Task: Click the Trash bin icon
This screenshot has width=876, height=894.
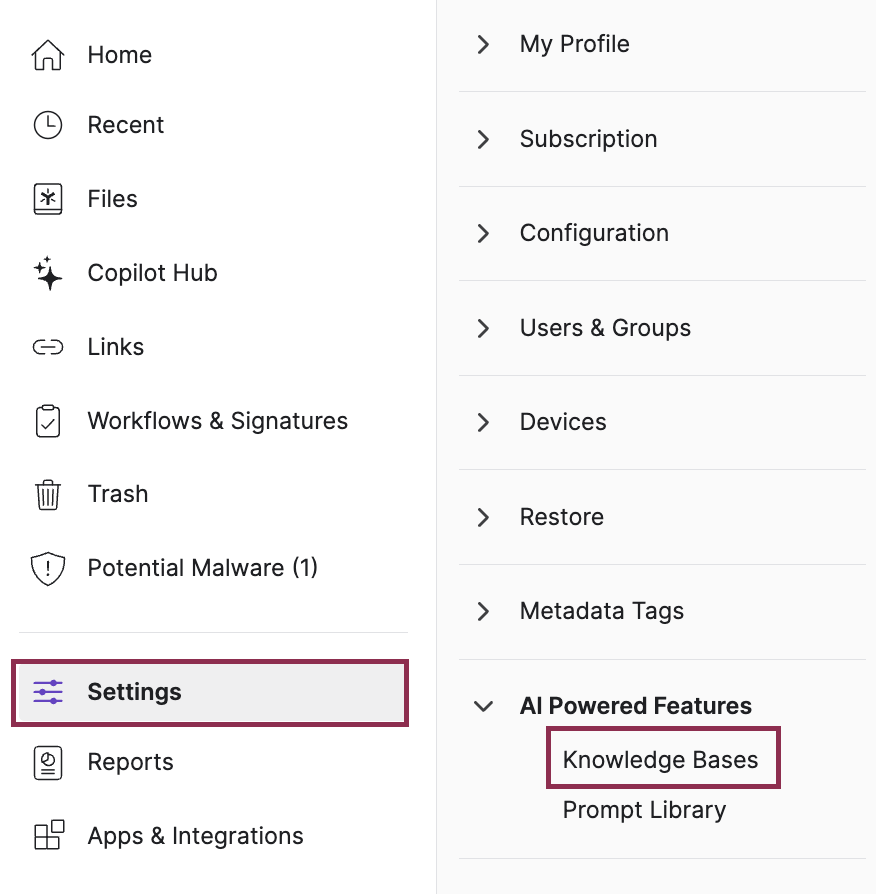Action: tap(48, 494)
